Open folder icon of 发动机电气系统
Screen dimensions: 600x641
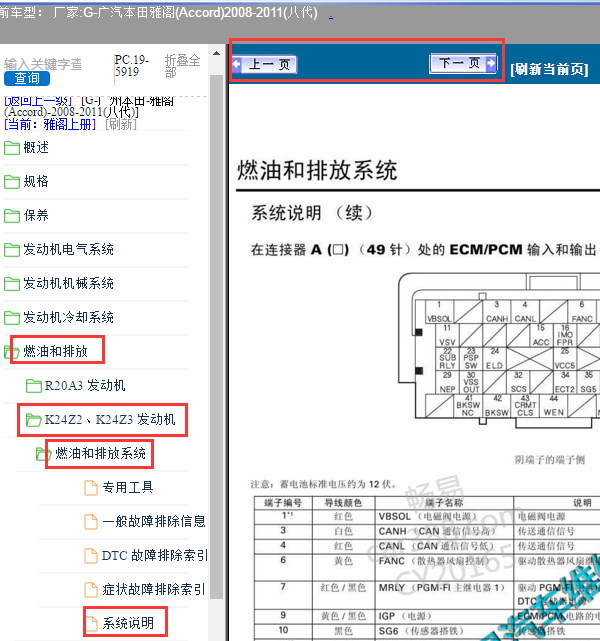pyautogui.click(x=12, y=249)
